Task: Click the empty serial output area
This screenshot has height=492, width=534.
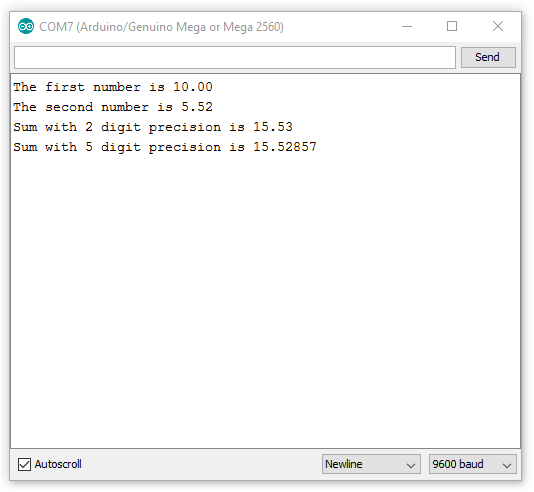Action: 266,300
